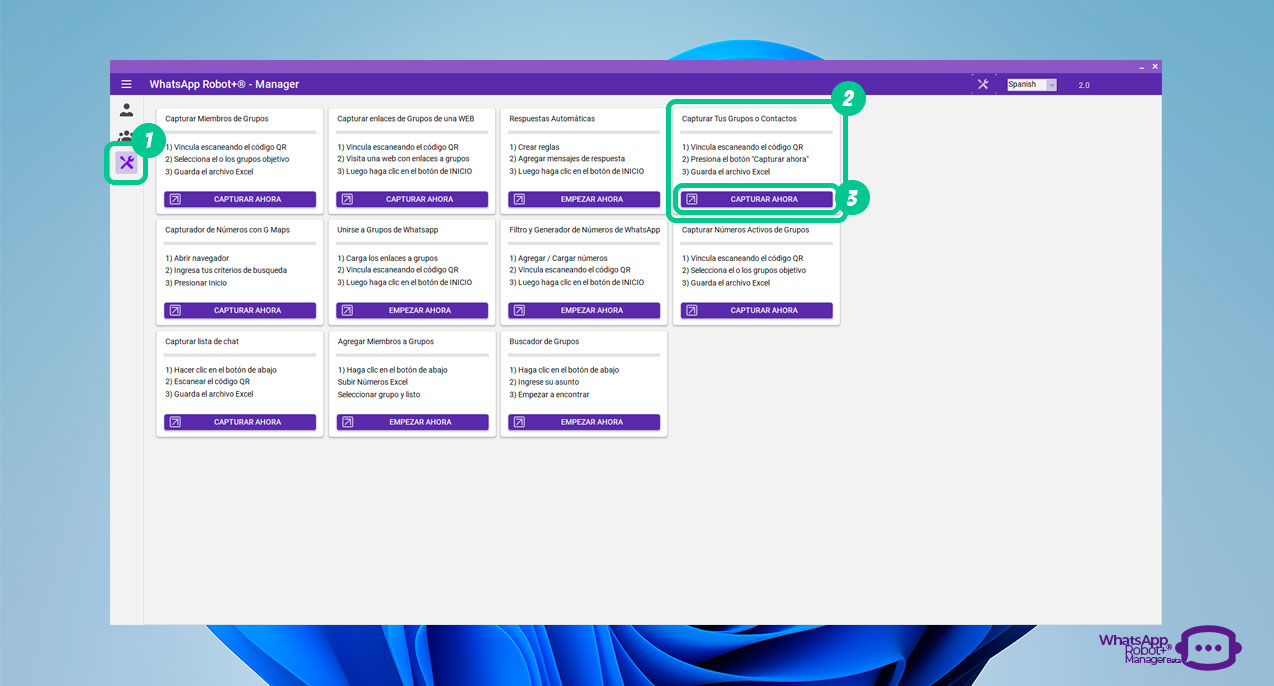The image size is (1274, 686).
Task: Click 'Selecciona el o los grupos objetivo' in Capturar Miembros card
Action: (227, 159)
